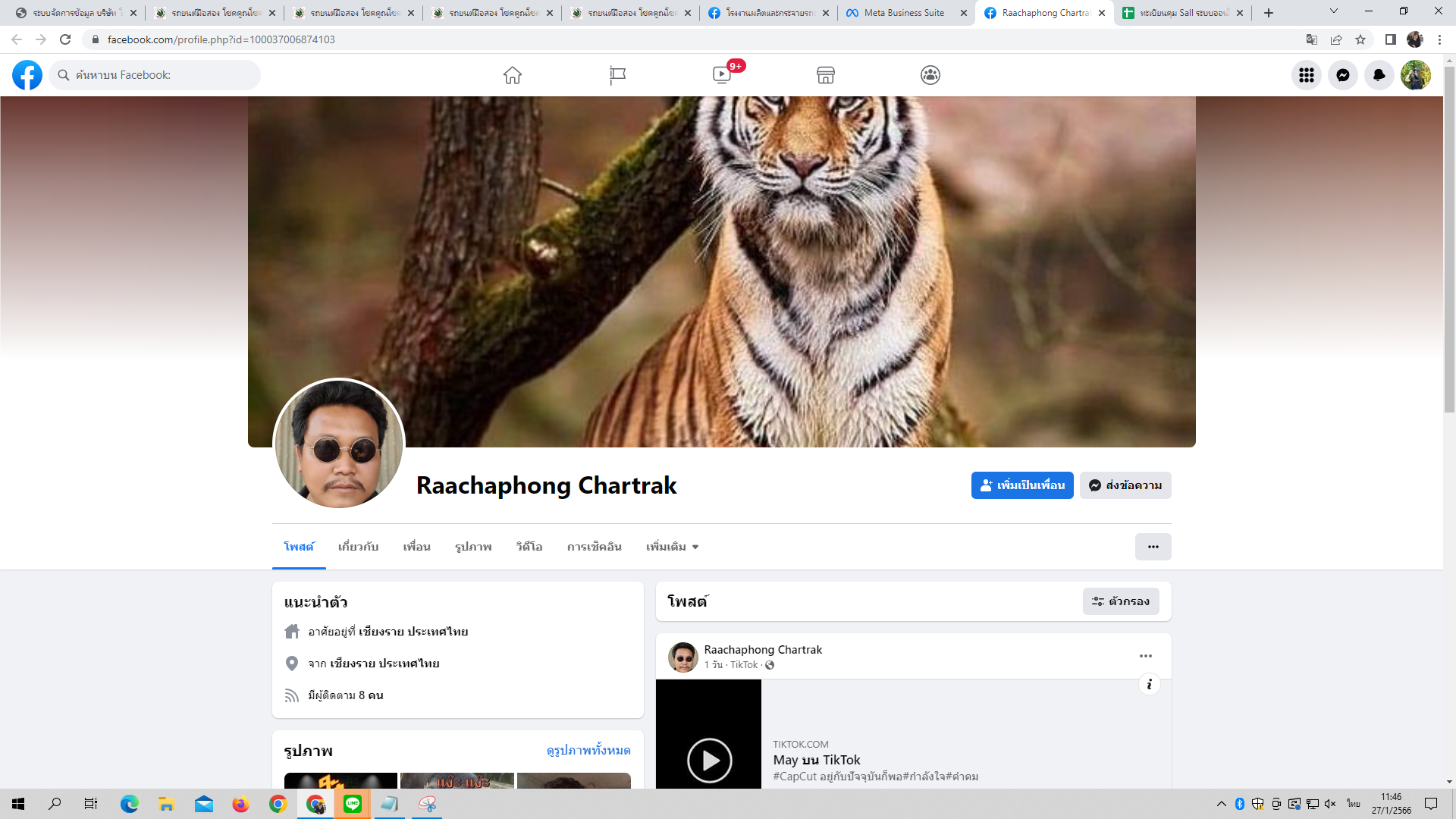Open the Pages flag icon
Image resolution: width=1456 pixels, height=819 pixels.
pos(617,75)
